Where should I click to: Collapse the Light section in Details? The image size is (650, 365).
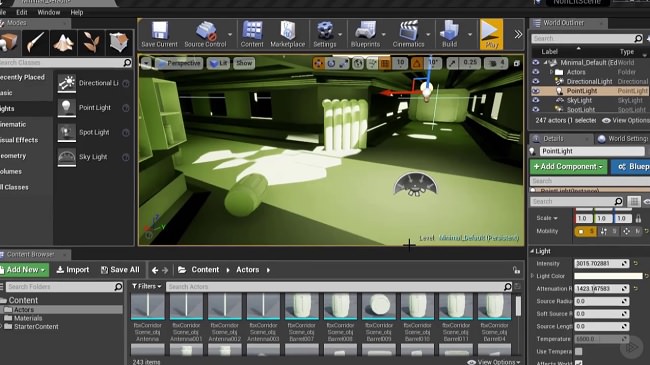pyautogui.click(x=532, y=251)
